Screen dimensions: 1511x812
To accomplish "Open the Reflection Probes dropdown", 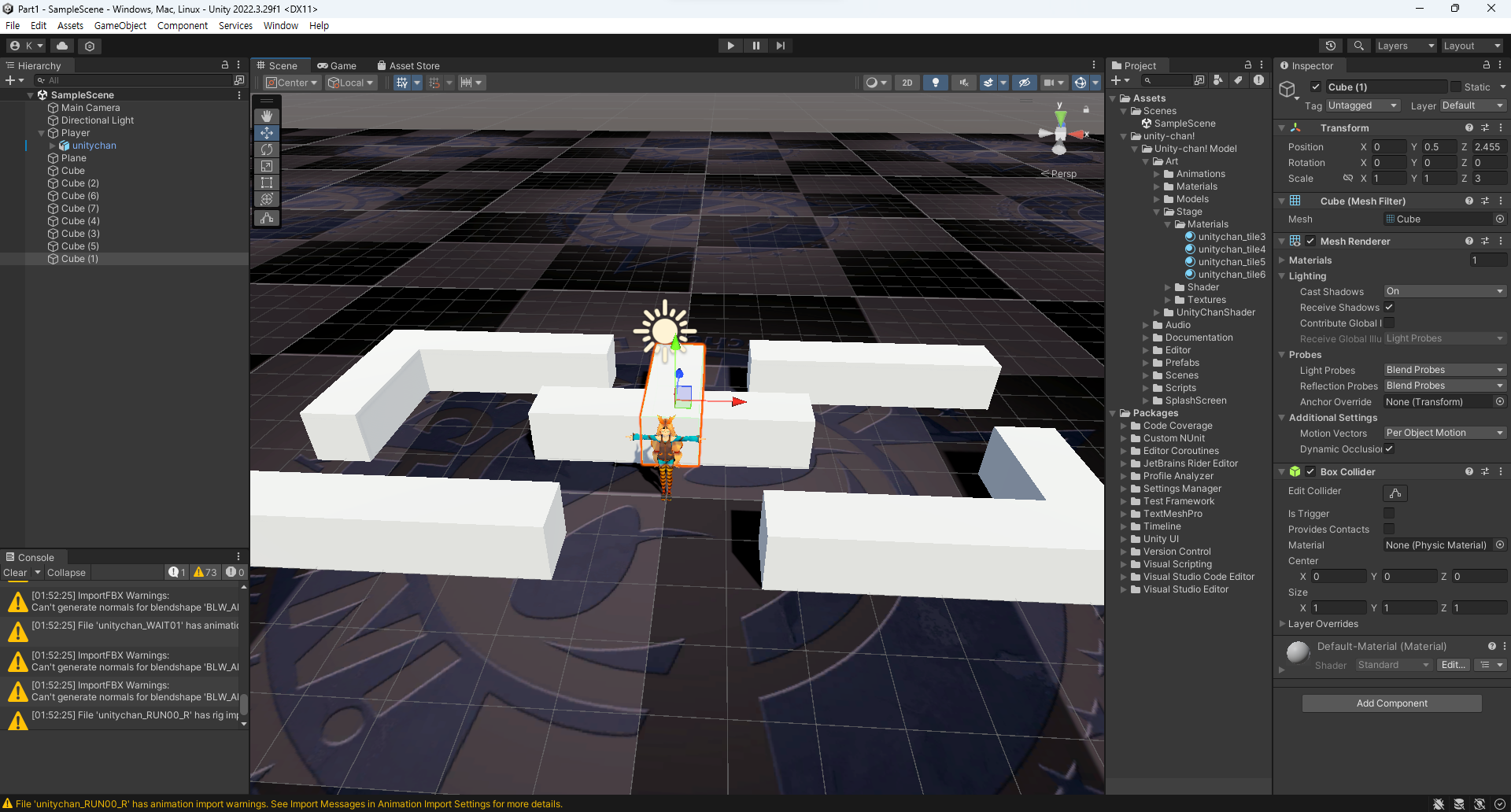I will [x=1445, y=386].
